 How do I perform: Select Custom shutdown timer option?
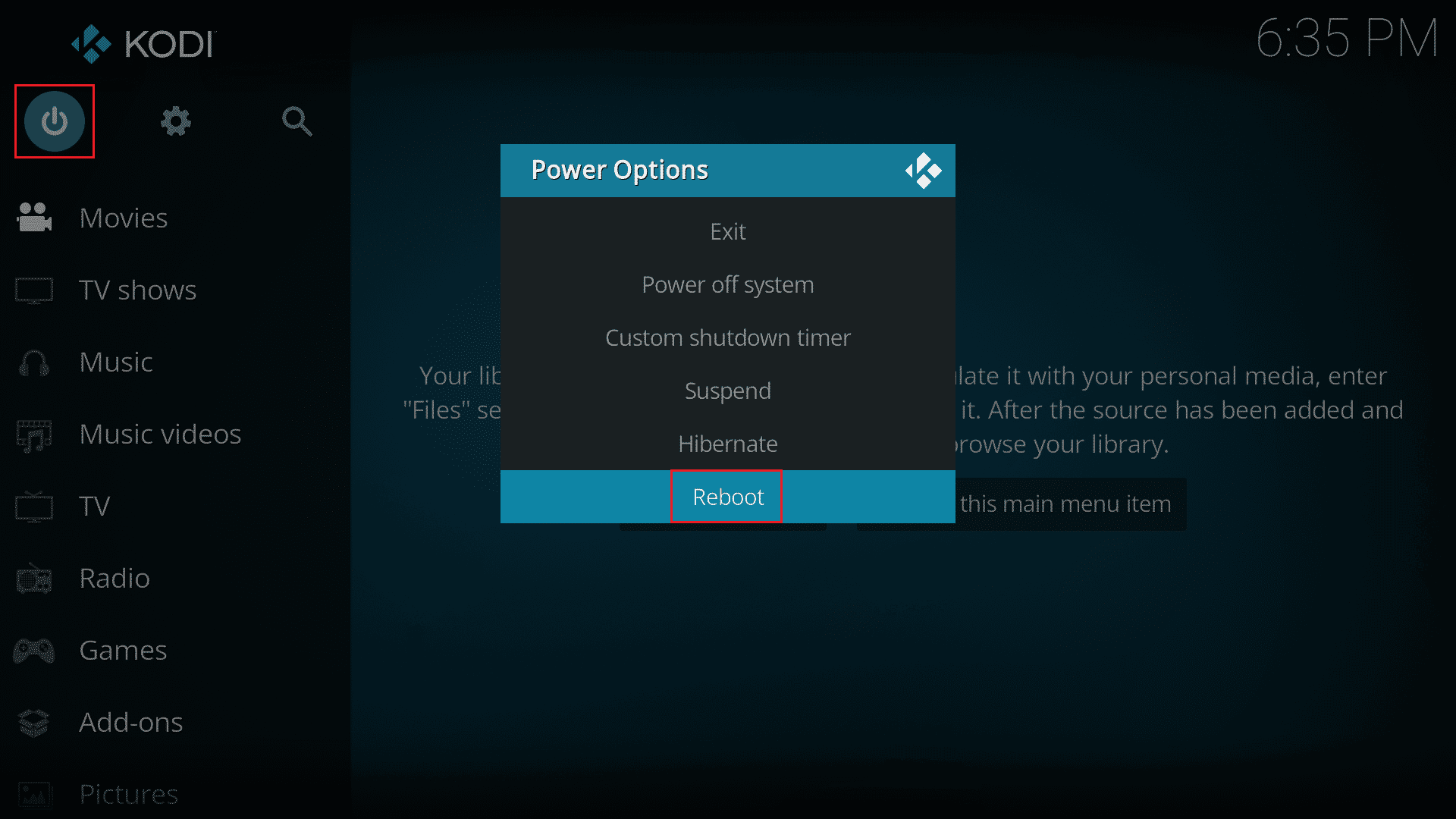pyautogui.click(x=727, y=337)
